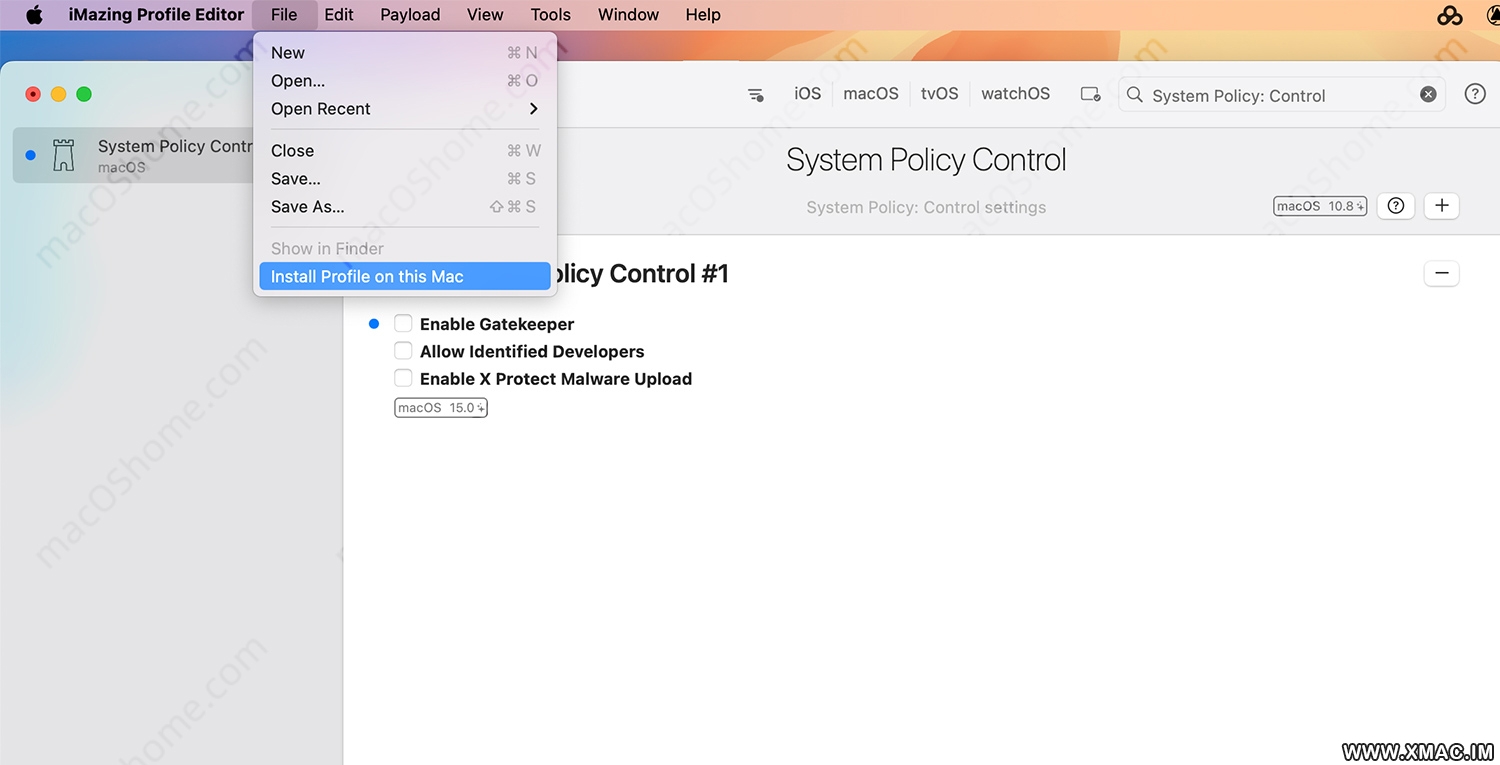Open help from toolbar question mark

(1475, 94)
